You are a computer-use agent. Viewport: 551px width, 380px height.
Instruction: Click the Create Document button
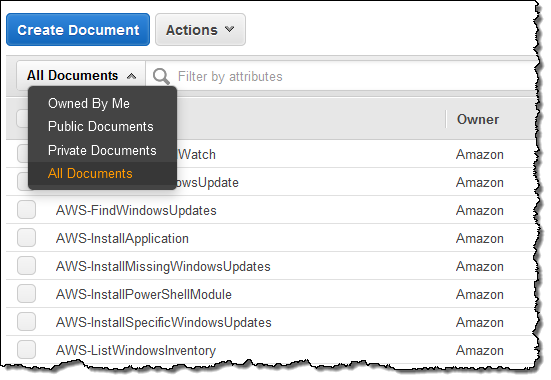(78, 30)
